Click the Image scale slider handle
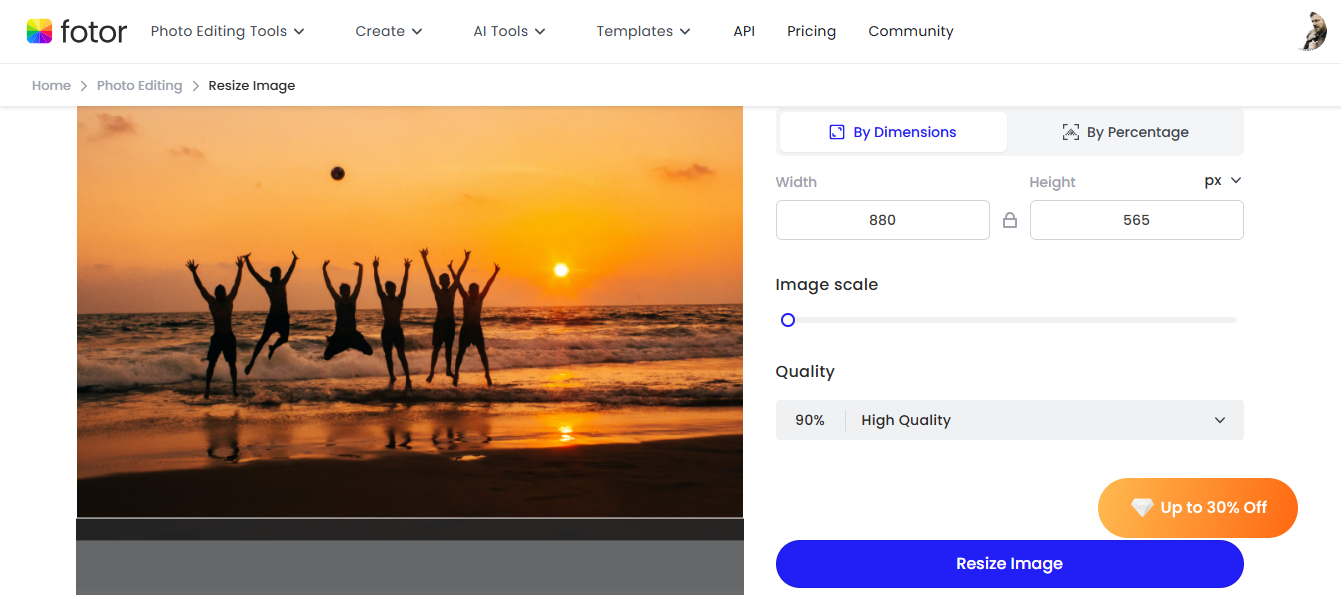The image size is (1341, 595). [788, 320]
